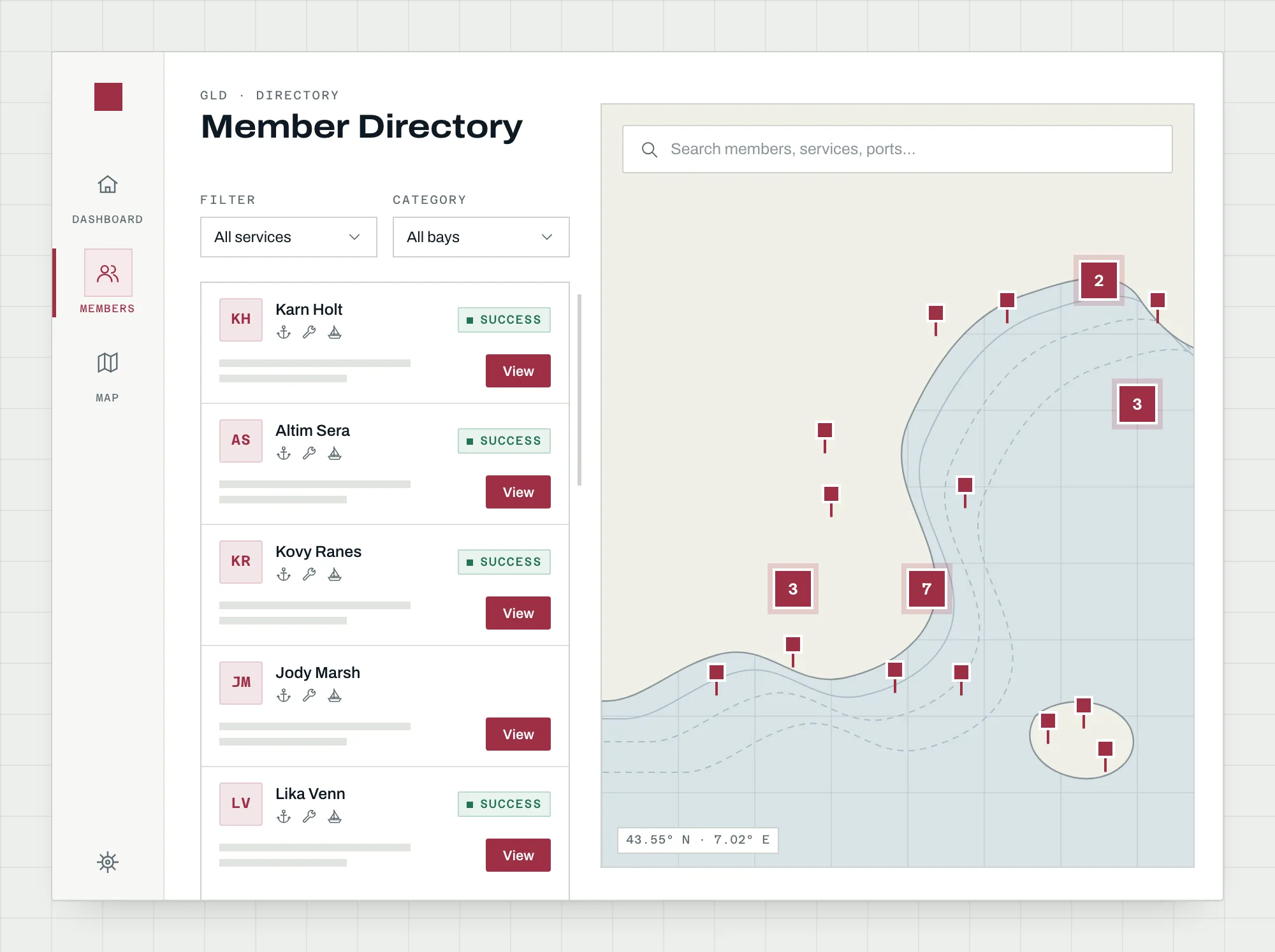This screenshot has width=1275, height=952.
Task: Click Altim Sera's wrench icon
Action: [309, 454]
